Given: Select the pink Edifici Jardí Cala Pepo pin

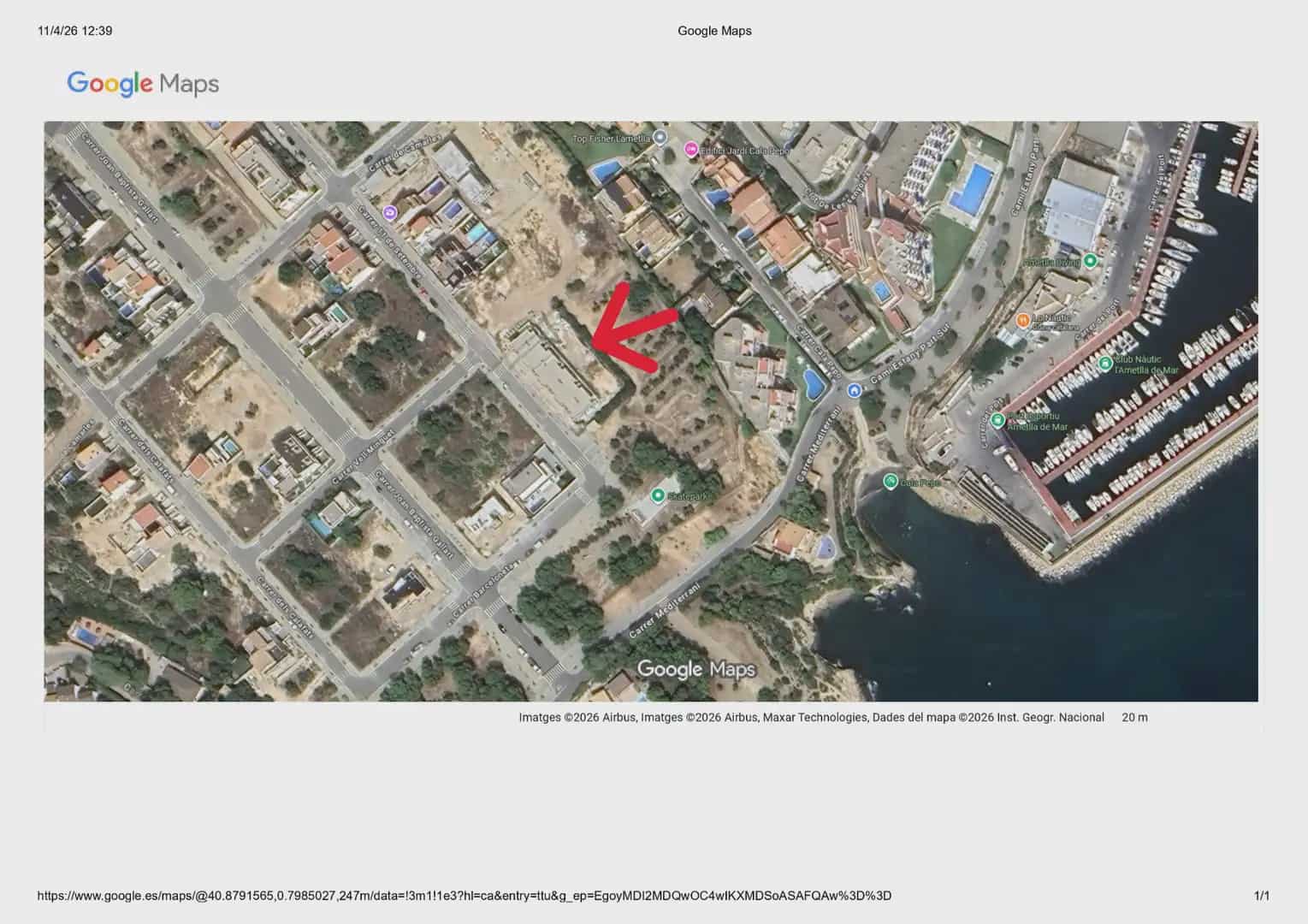Looking at the screenshot, I should click(691, 151).
